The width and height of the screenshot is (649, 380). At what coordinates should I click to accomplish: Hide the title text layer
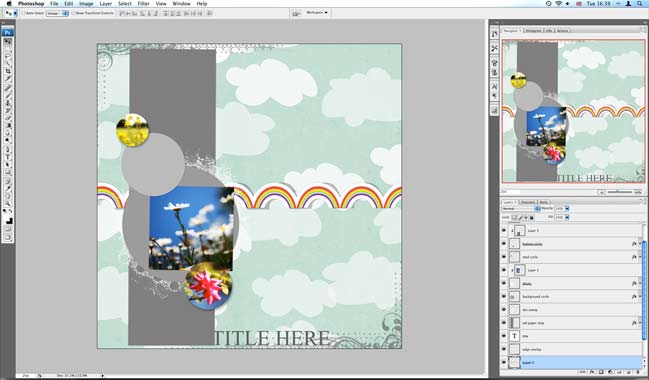point(504,336)
